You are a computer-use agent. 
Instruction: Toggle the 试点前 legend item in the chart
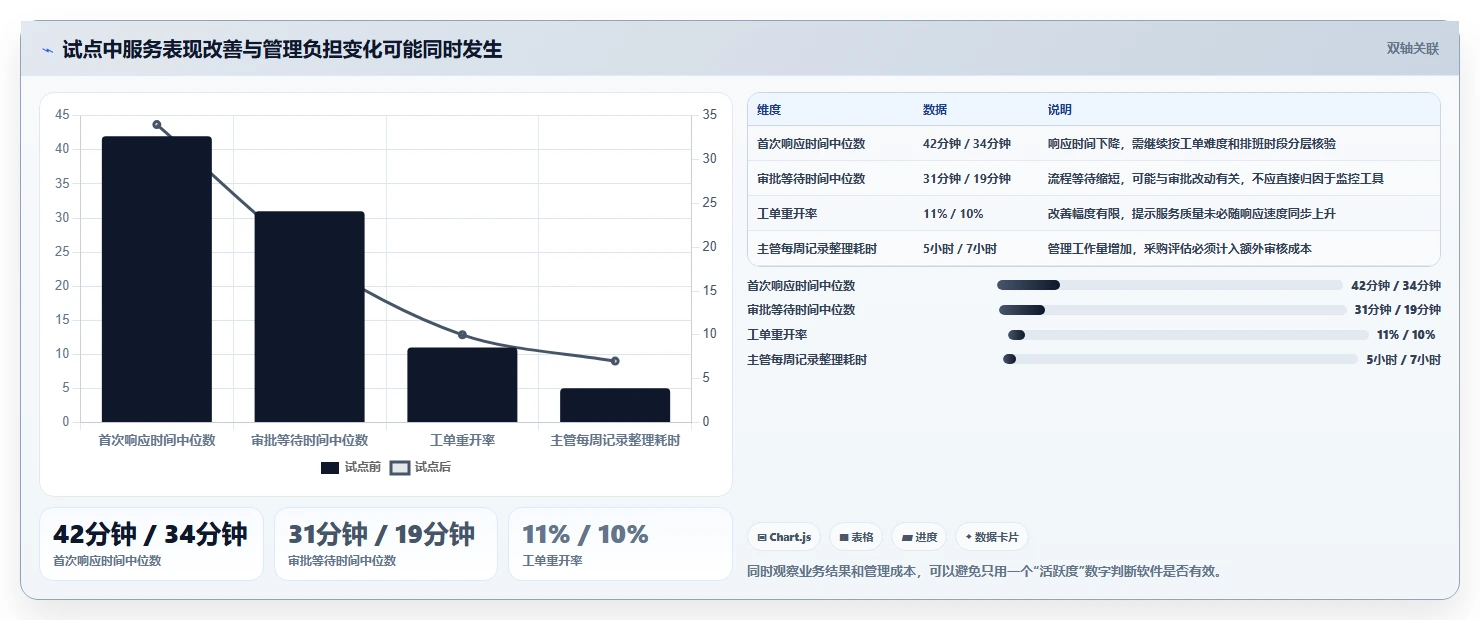(x=350, y=467)
